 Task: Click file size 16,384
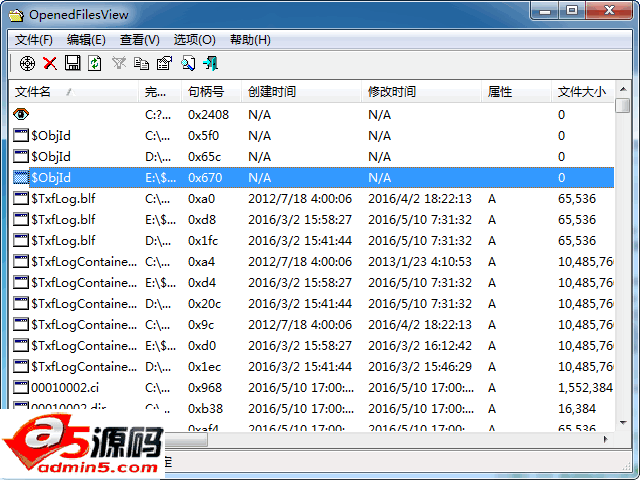click(577, 409)
